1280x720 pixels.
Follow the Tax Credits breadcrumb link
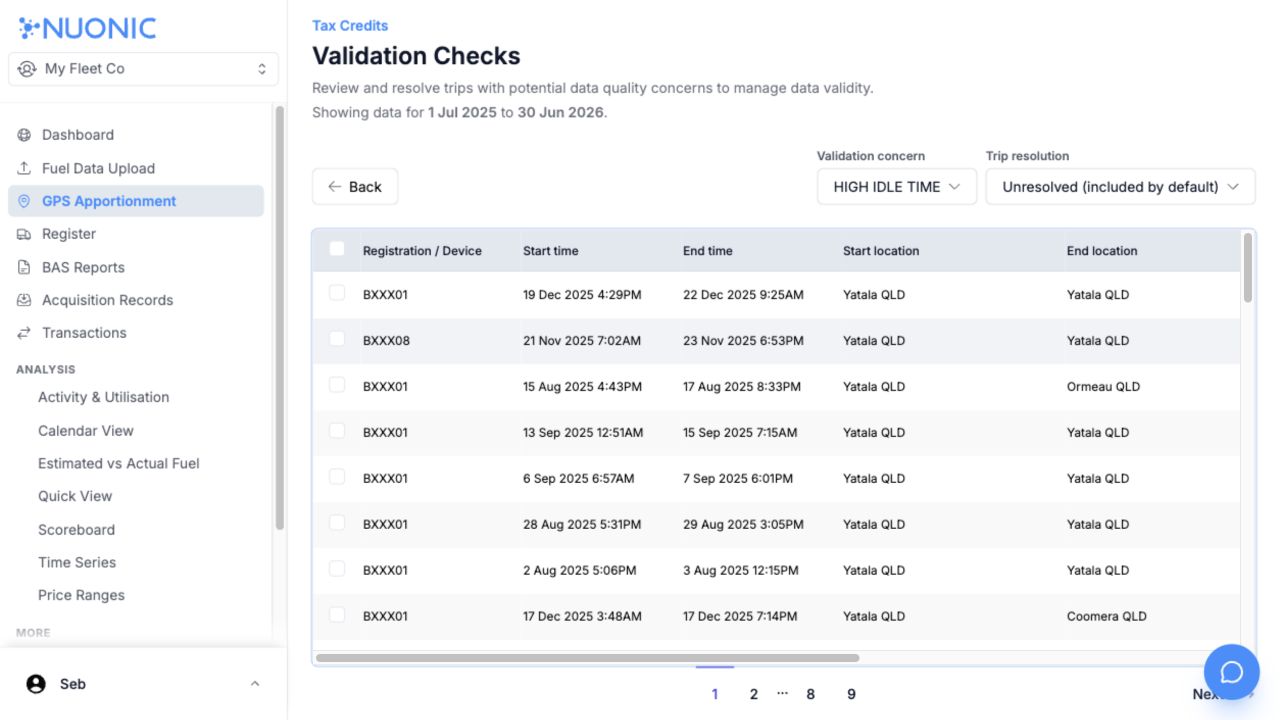(x=350, y=25)
